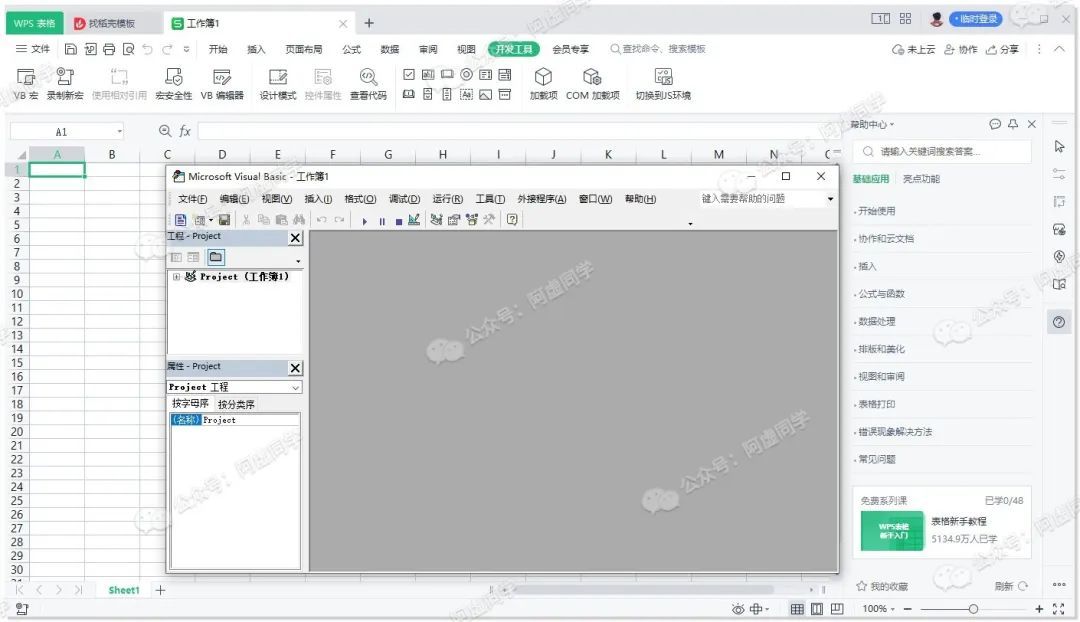Click the print preview icon in WPS toolbar
This screenshot has height=622, width=1080.
tap(128, 49)
